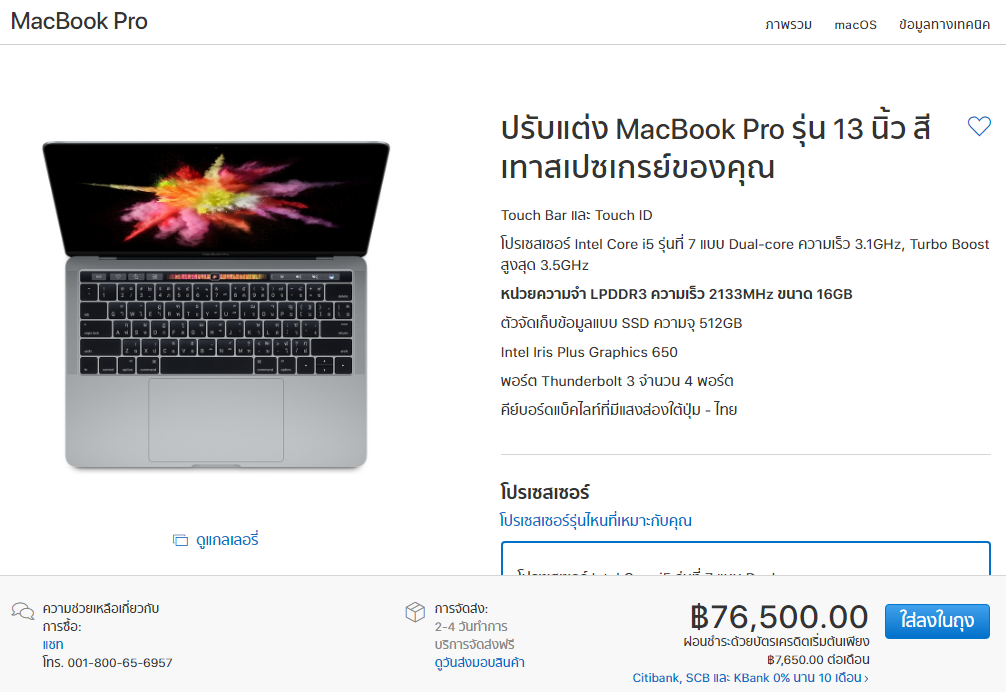
Task: Start a chat via แชท link
Action: [53, 645]
